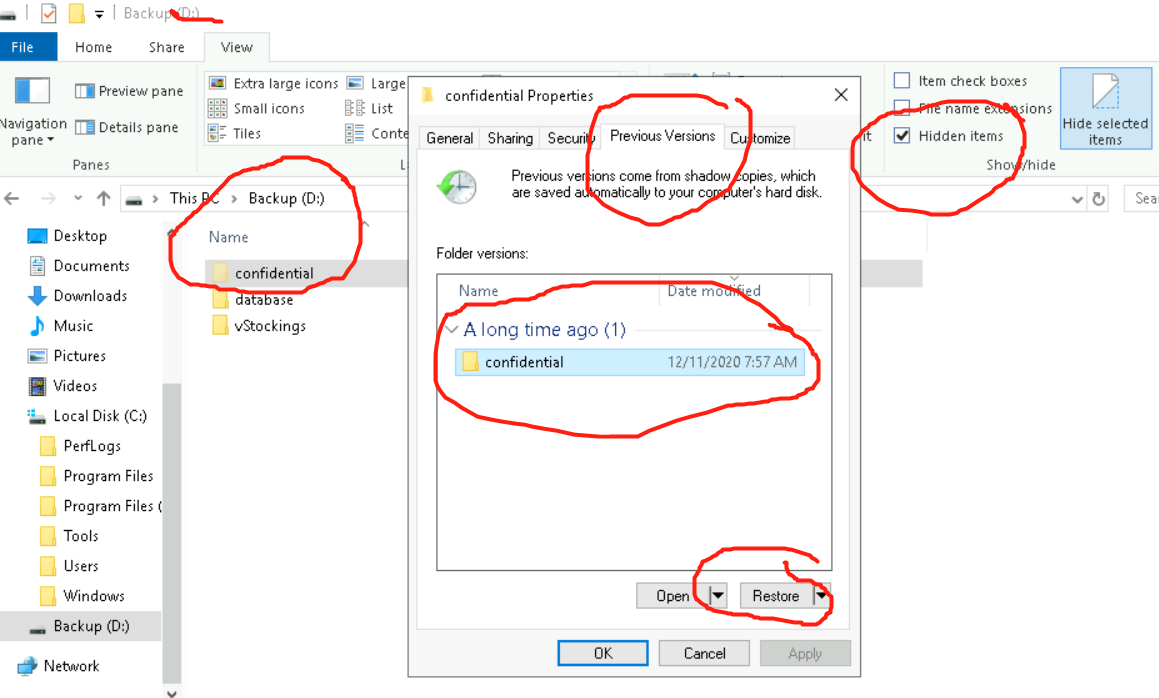Switch to the Security tab
1159x698 pixels.
click(571, 138)
